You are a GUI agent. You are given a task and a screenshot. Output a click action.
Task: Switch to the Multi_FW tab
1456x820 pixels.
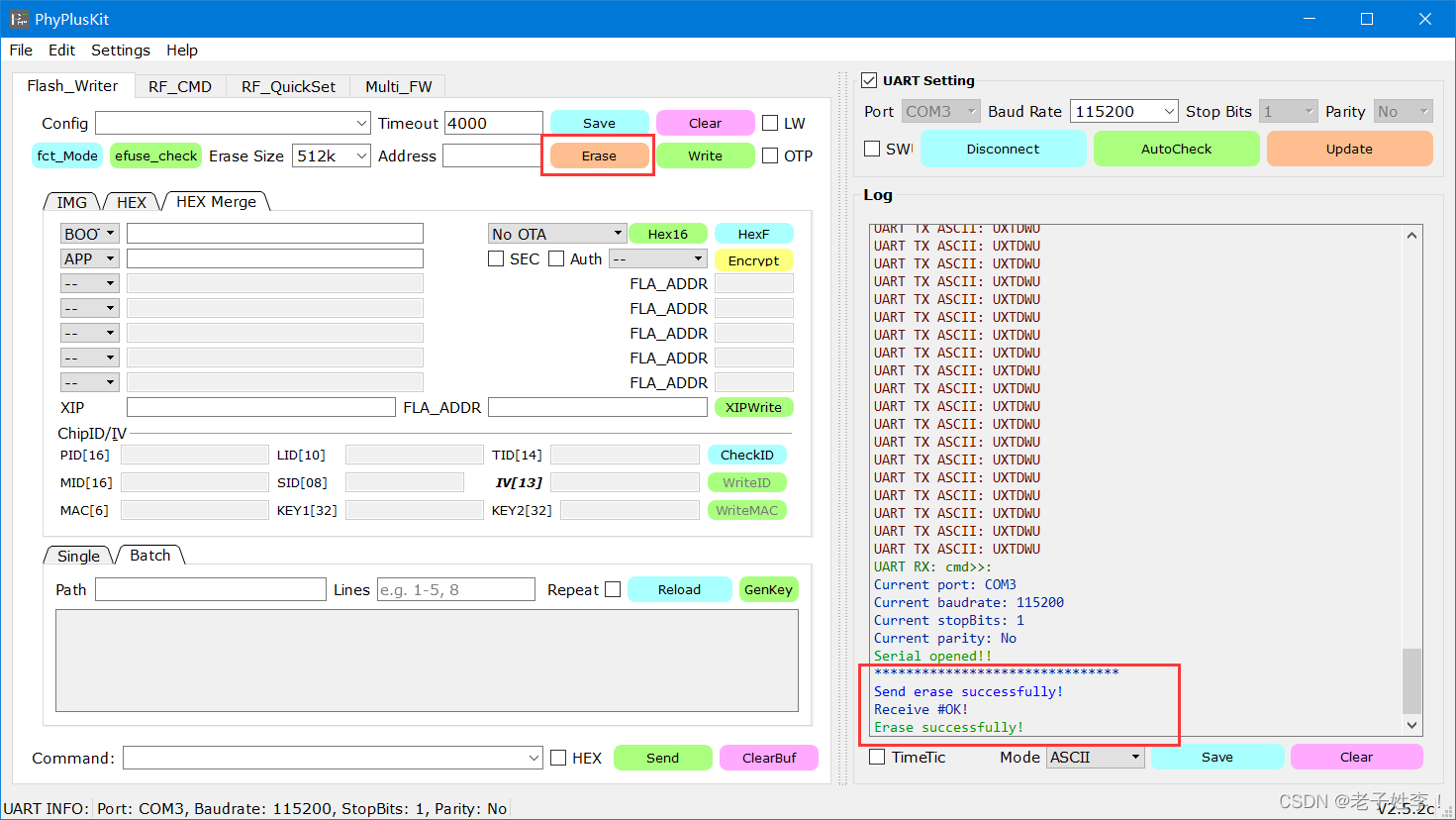pos(398,86)
